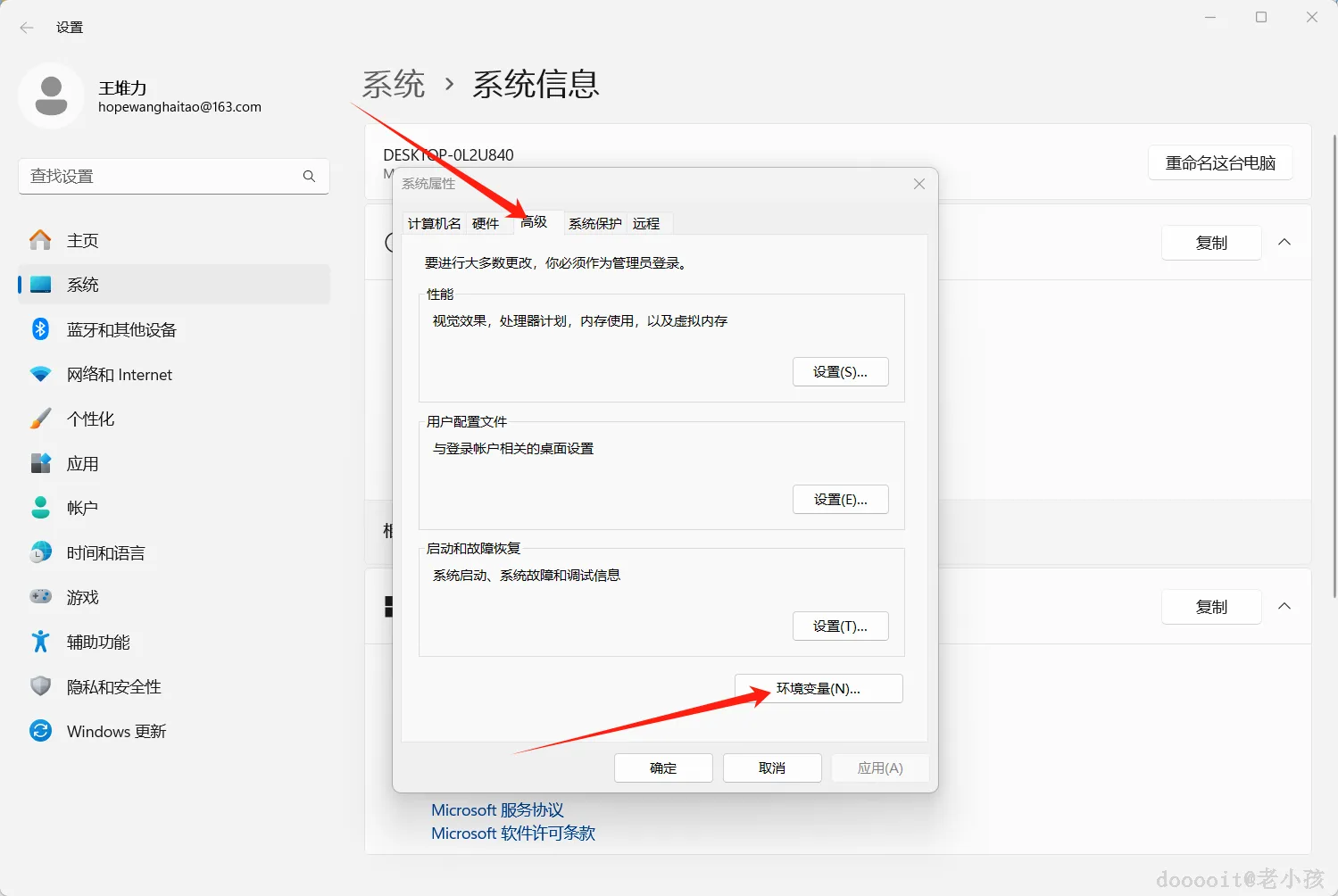This screenshot has height=896, width=1338.
Task: Close the 系统属性 dialog
Action: [919, 184]
